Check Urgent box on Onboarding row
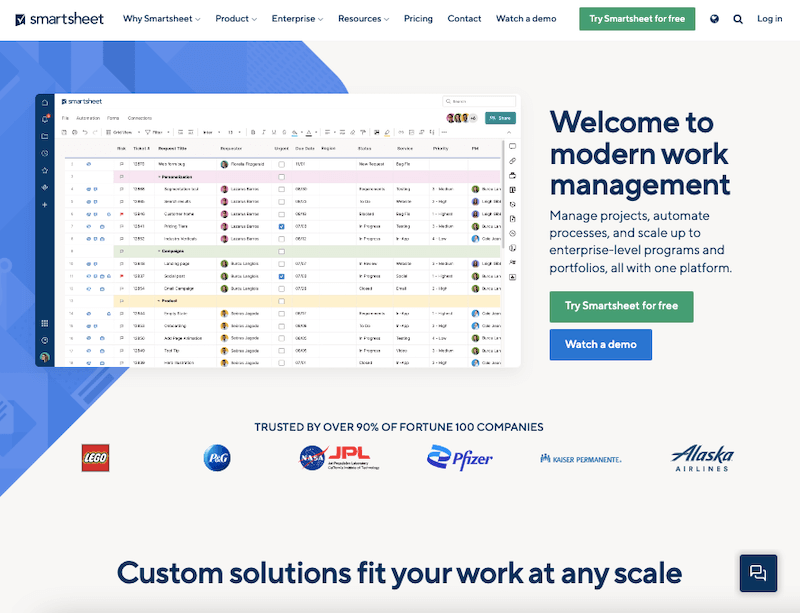The width and height of the screenshot is (800, 613). pyautogui.click(x=281, y=326)
